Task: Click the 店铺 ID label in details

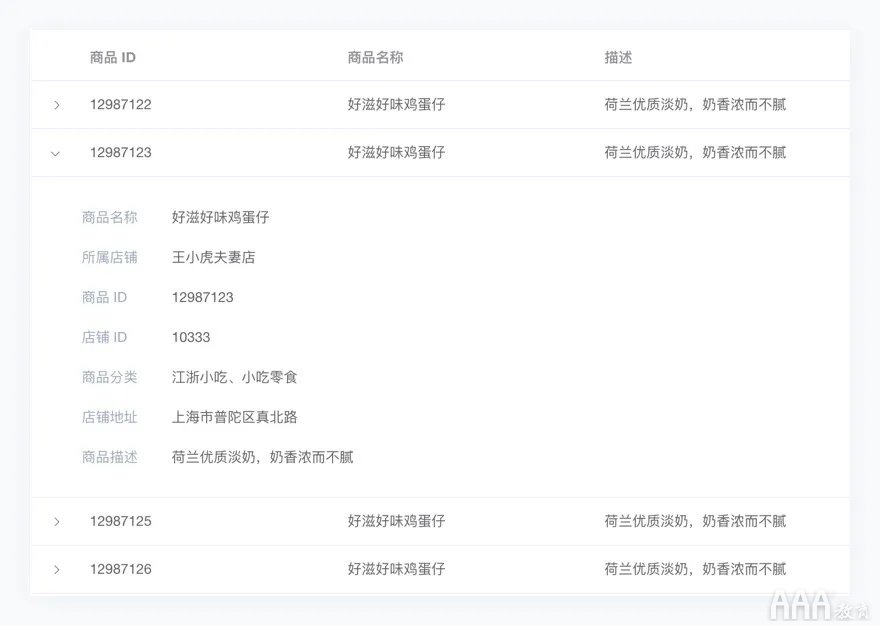Action: pyautogui.click(x=104, y=337)
